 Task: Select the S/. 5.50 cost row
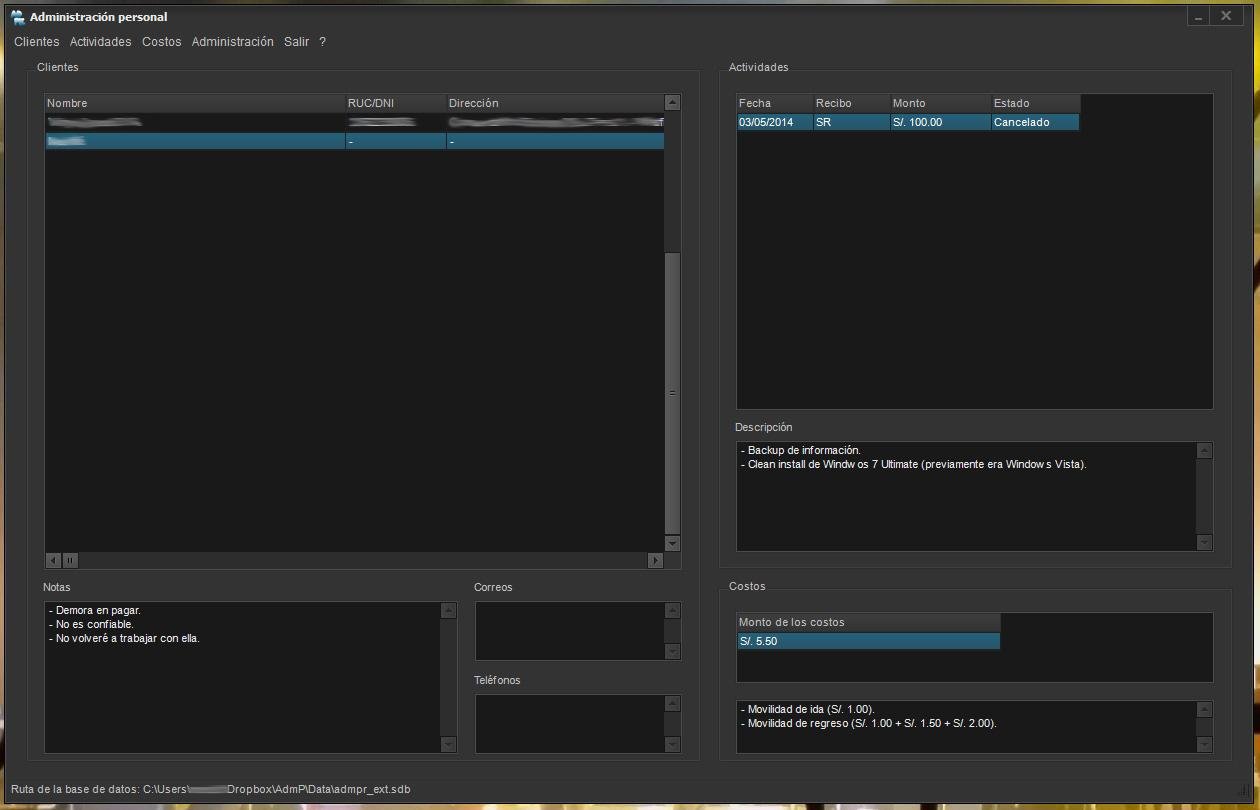(867, 641)
